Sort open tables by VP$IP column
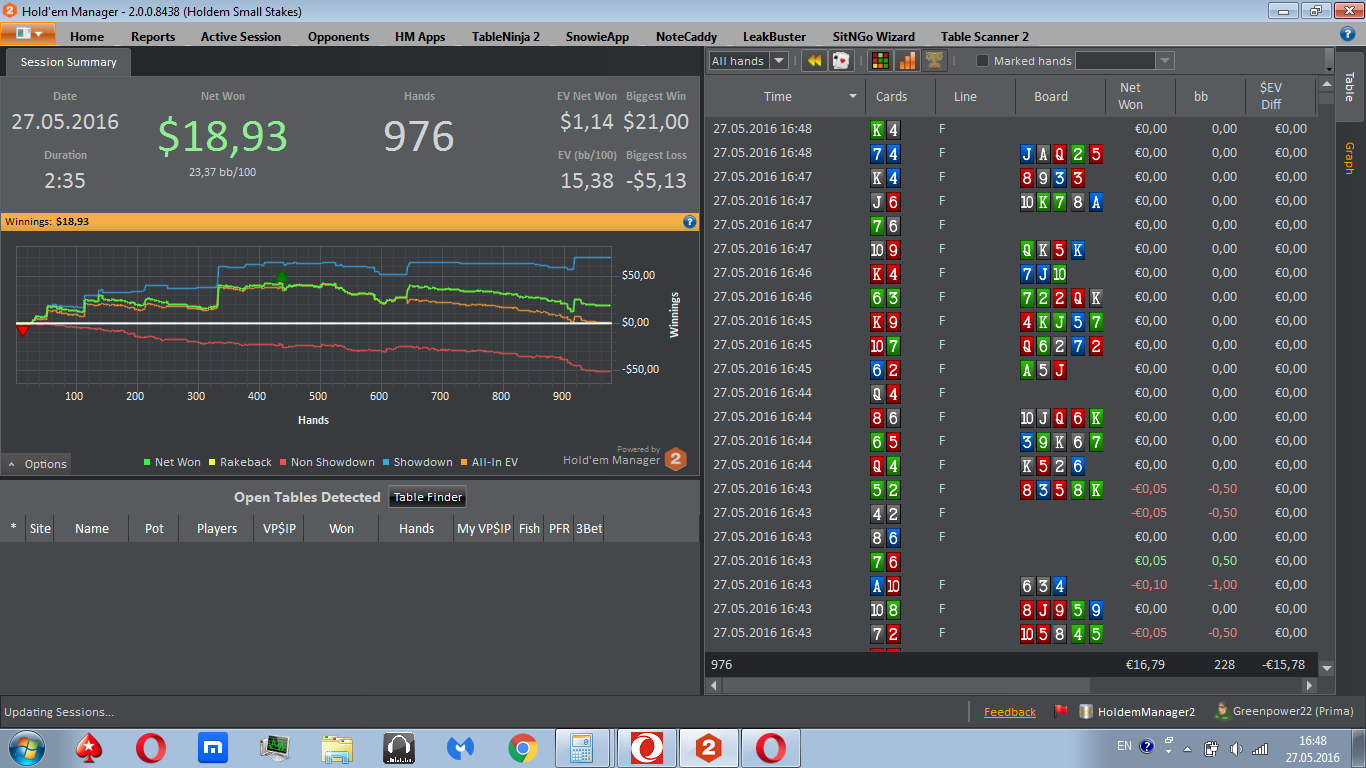Screen dimensions: 1366x768 (x=278, y=528)
